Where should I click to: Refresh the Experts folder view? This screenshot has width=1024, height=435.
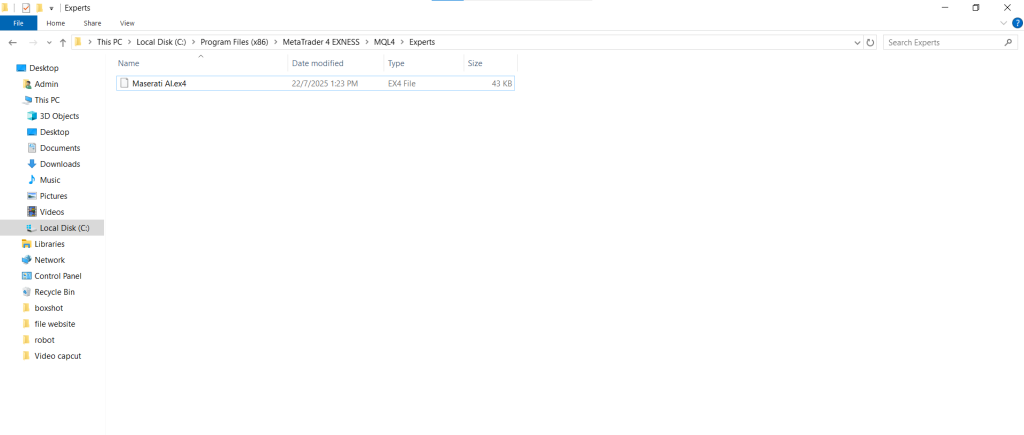870,43
